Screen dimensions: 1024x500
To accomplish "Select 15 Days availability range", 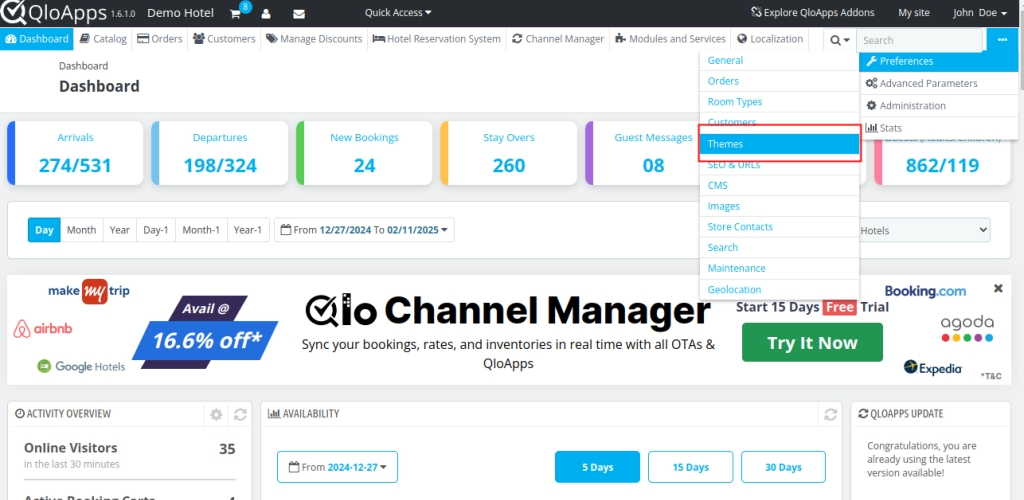I will (x=690, y=467).
